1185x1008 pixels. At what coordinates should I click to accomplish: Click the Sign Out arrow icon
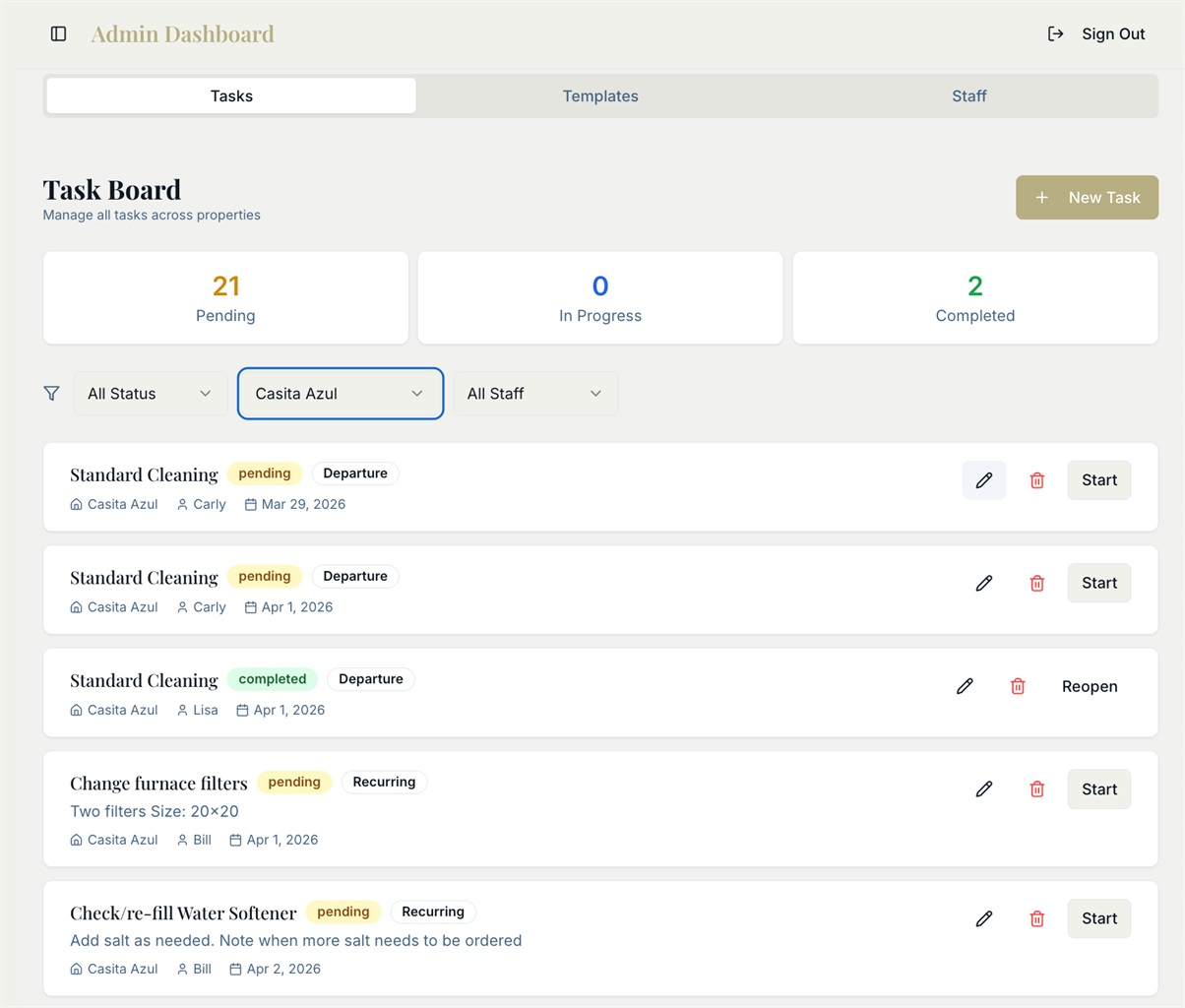tap(1055, 33)
